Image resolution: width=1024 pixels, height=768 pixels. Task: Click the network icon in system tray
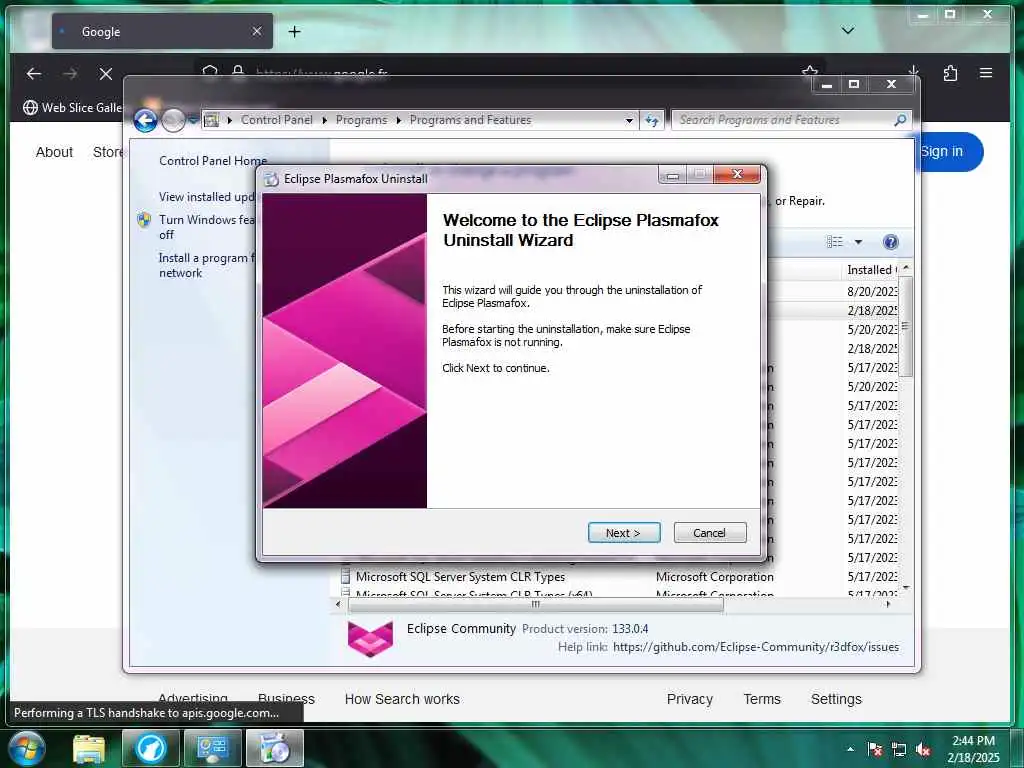[x=899, y=750]
